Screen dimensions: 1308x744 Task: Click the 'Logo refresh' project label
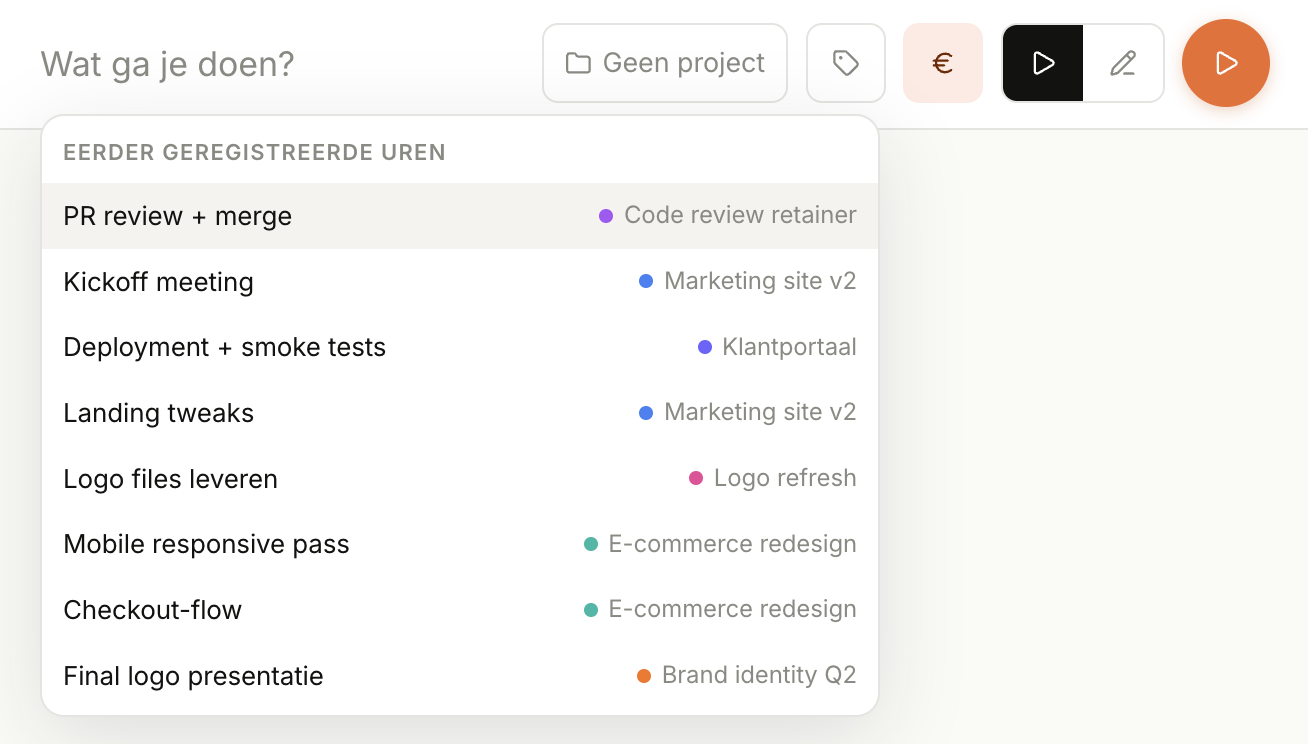point(785,478)
